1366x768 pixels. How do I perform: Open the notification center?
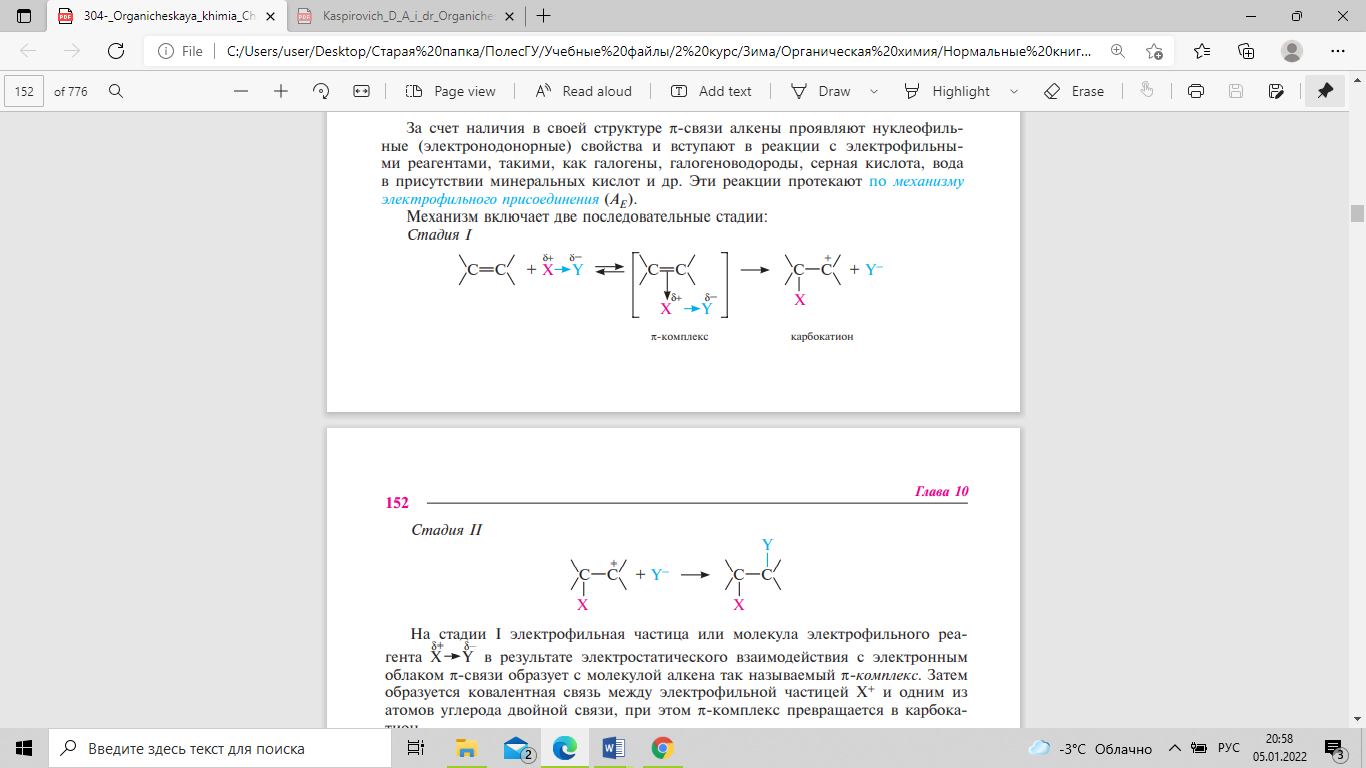pos(1333,748)
